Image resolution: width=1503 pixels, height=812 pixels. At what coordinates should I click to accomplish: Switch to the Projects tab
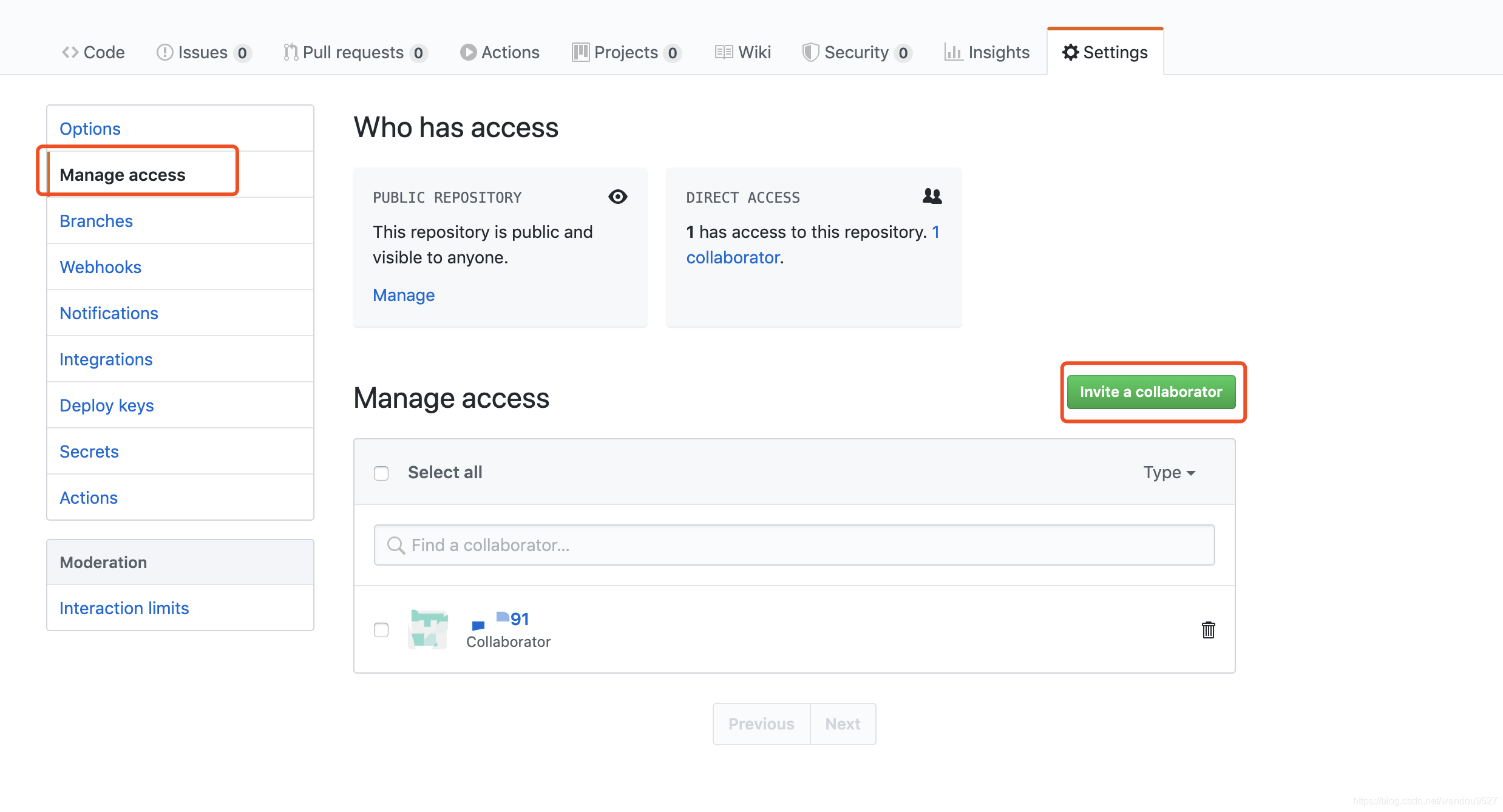(626, 52)
